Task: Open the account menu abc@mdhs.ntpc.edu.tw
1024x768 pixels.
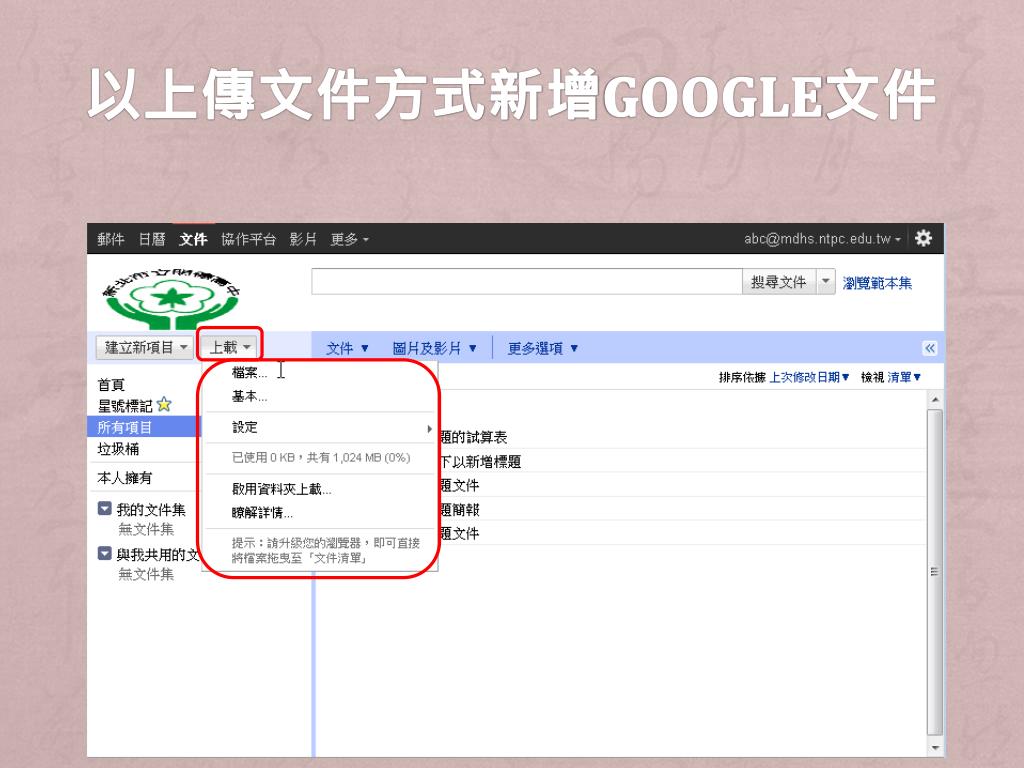Action: click(x=822, y=239)
